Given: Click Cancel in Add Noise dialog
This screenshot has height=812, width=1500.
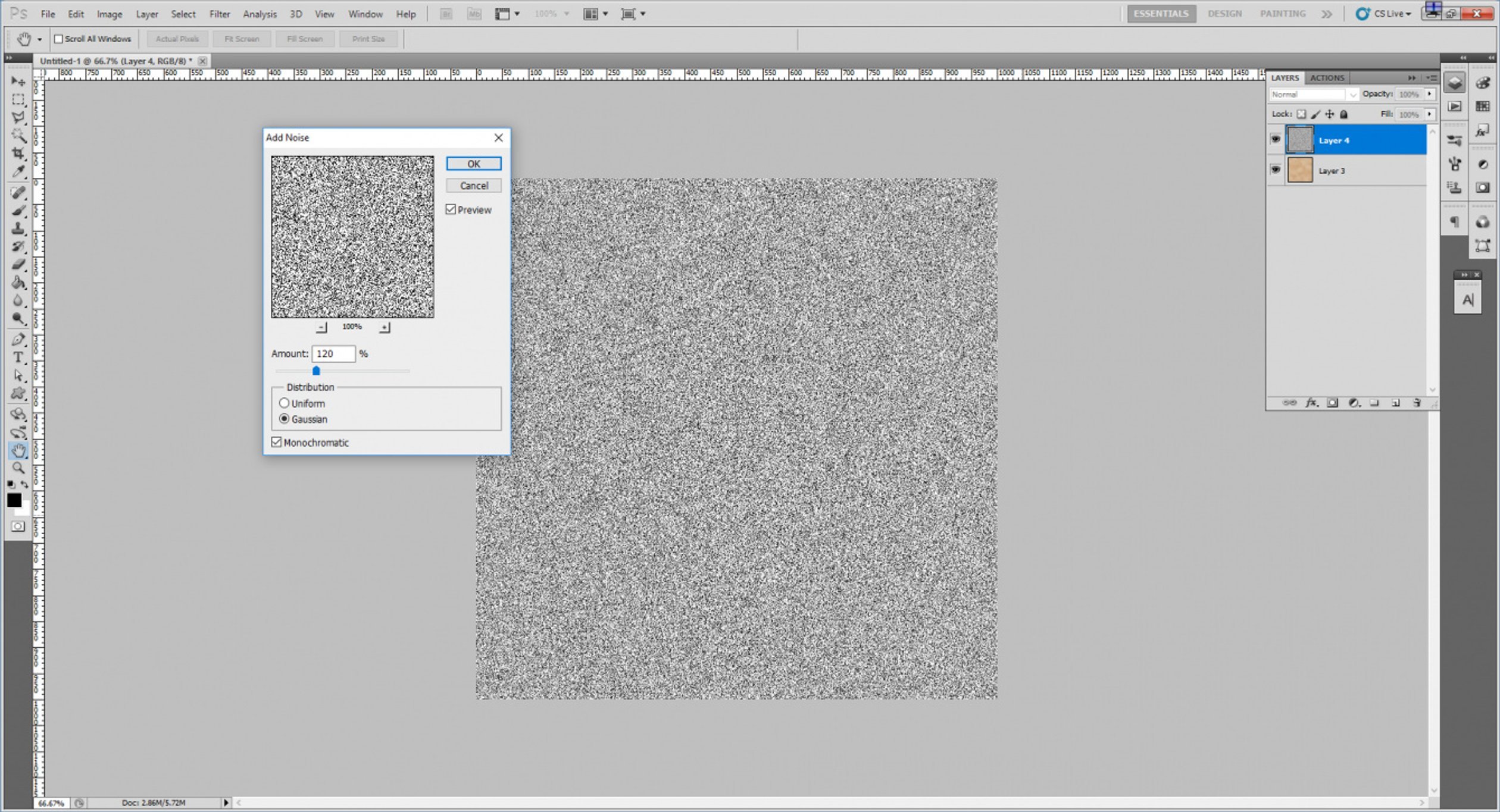Looking at the screenshot, I should [474, 186].
